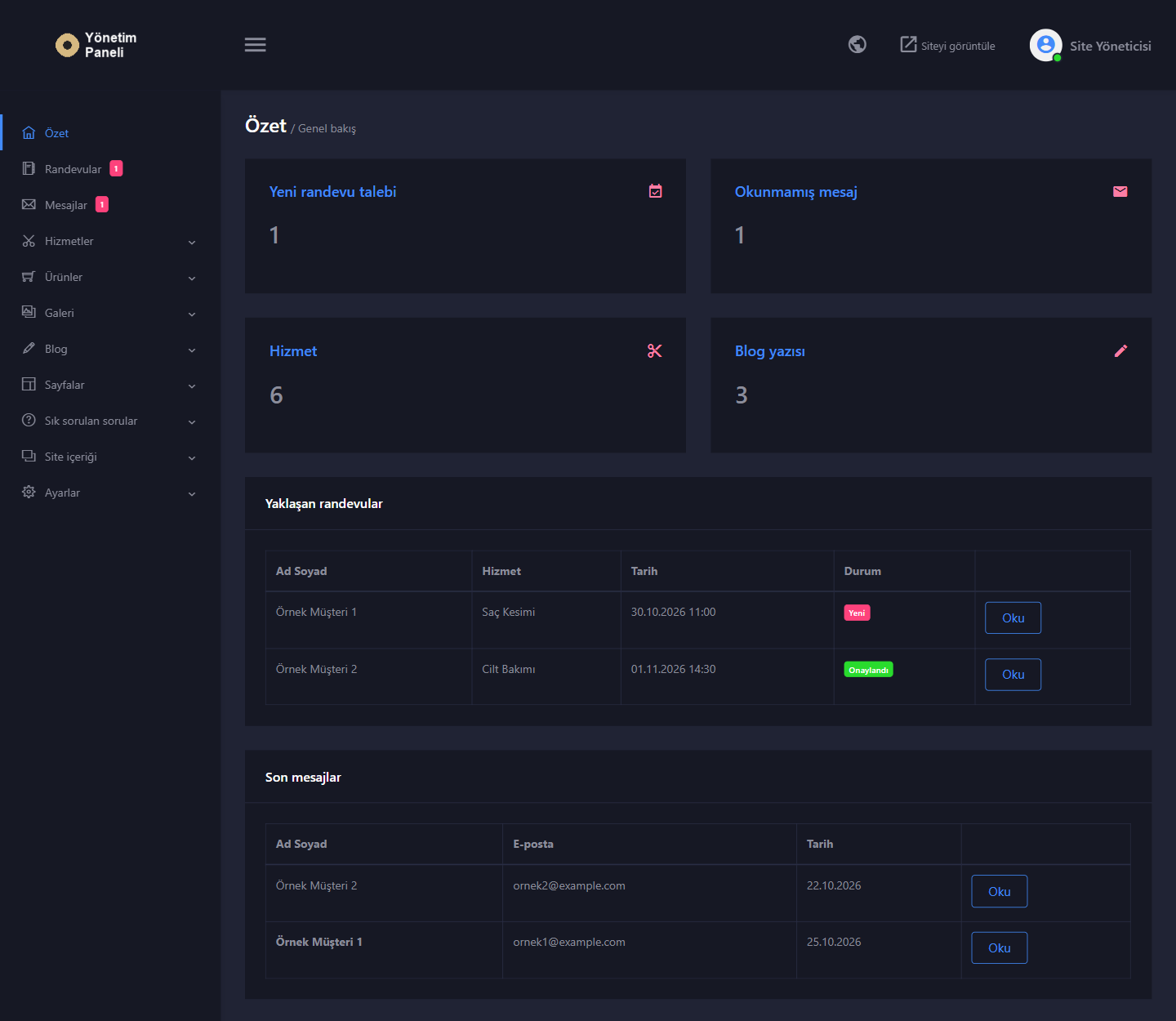
Task: Click the Site Yöneticisi user avatar
Action: (1045, 45)
